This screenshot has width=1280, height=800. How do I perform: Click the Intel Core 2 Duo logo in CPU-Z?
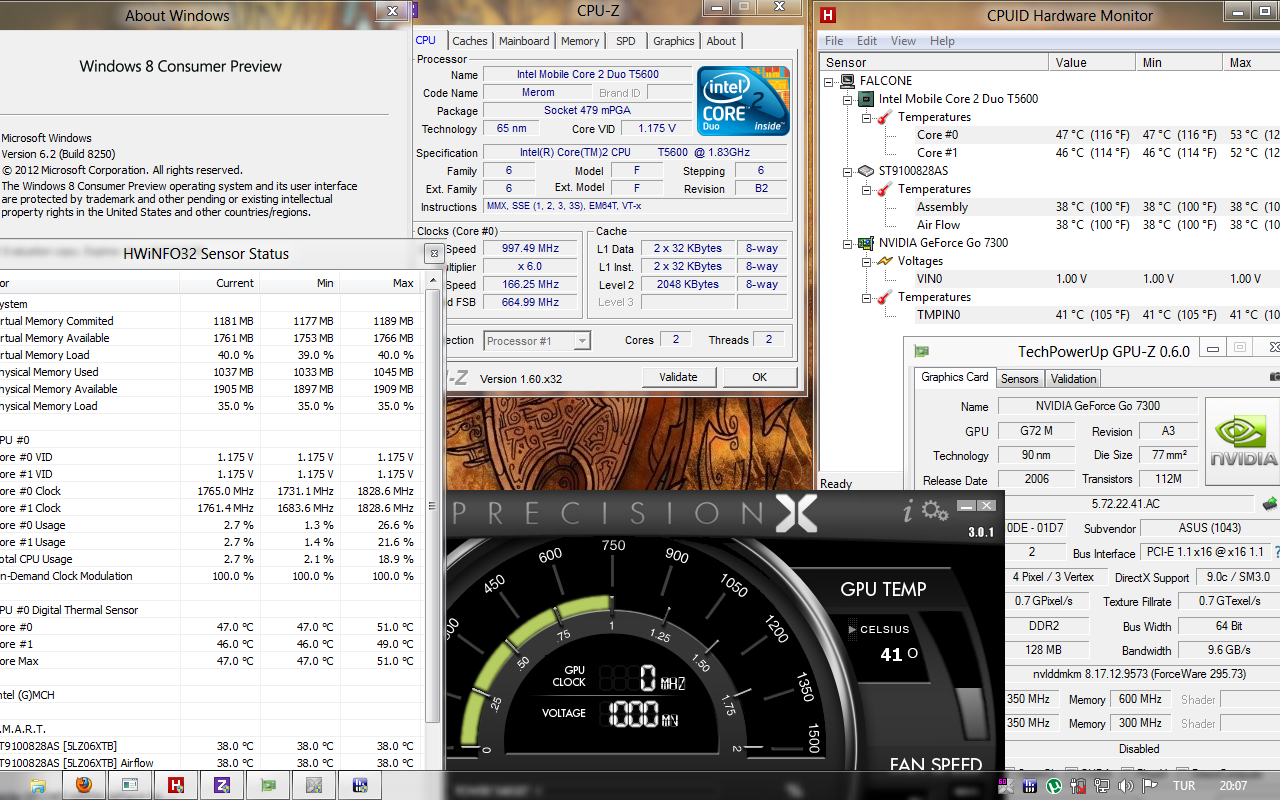coord(743,101)
